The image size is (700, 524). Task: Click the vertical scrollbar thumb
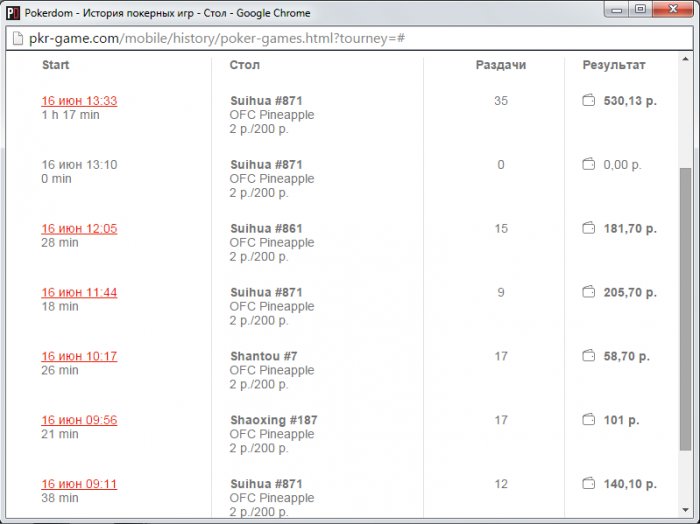685,309
